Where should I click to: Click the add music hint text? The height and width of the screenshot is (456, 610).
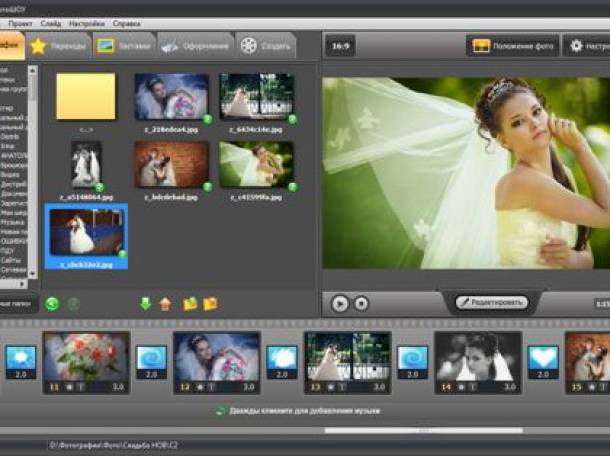pyautogui.click(x=304, y=411)
